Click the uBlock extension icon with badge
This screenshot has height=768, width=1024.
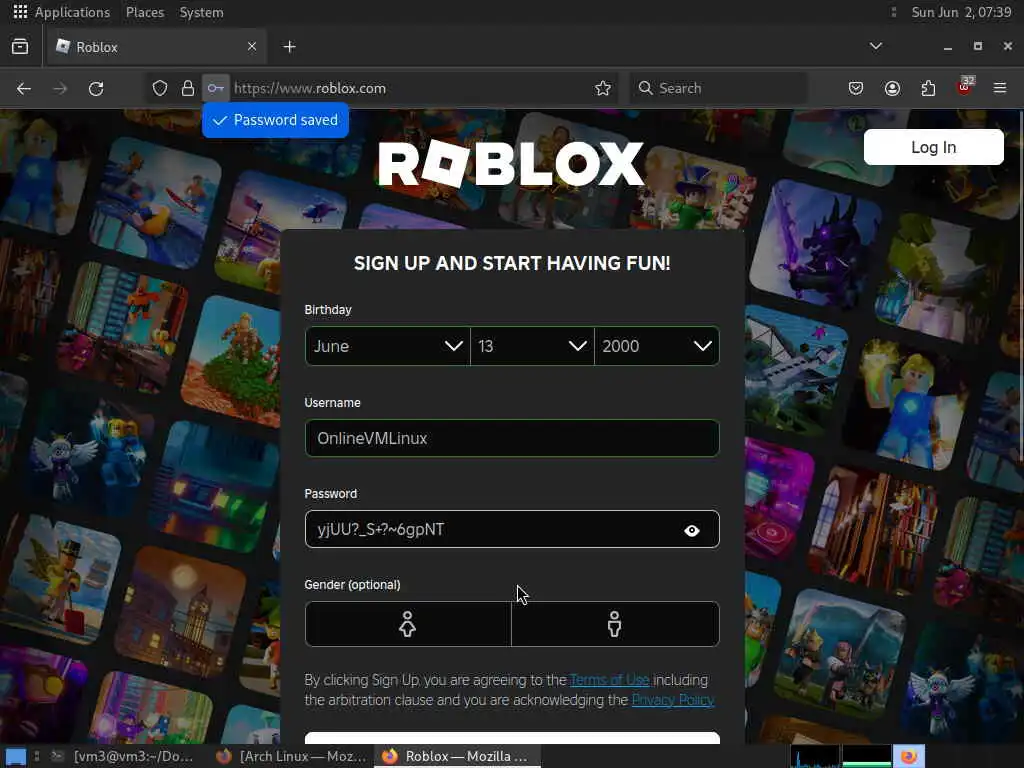(x=965, y=87)
